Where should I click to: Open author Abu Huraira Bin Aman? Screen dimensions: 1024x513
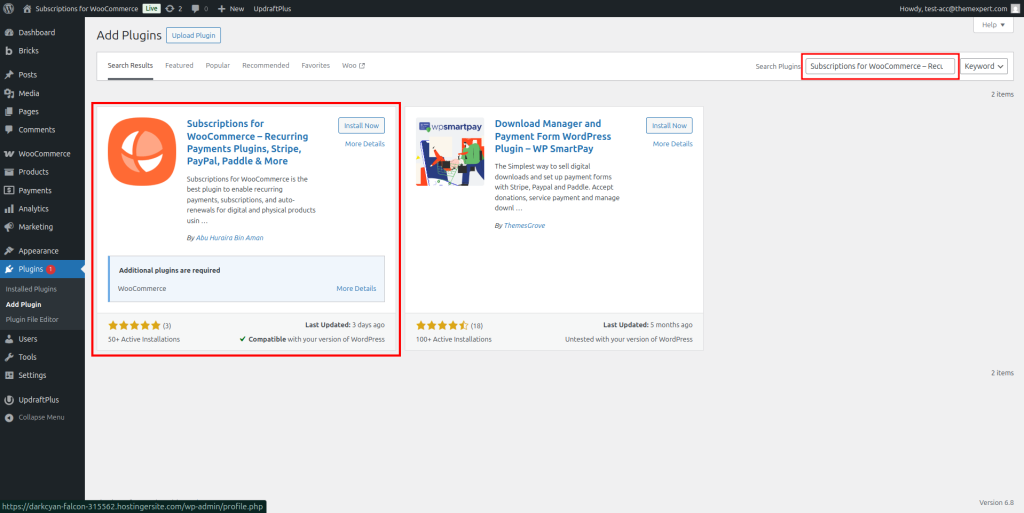click(x=230, y=238)
